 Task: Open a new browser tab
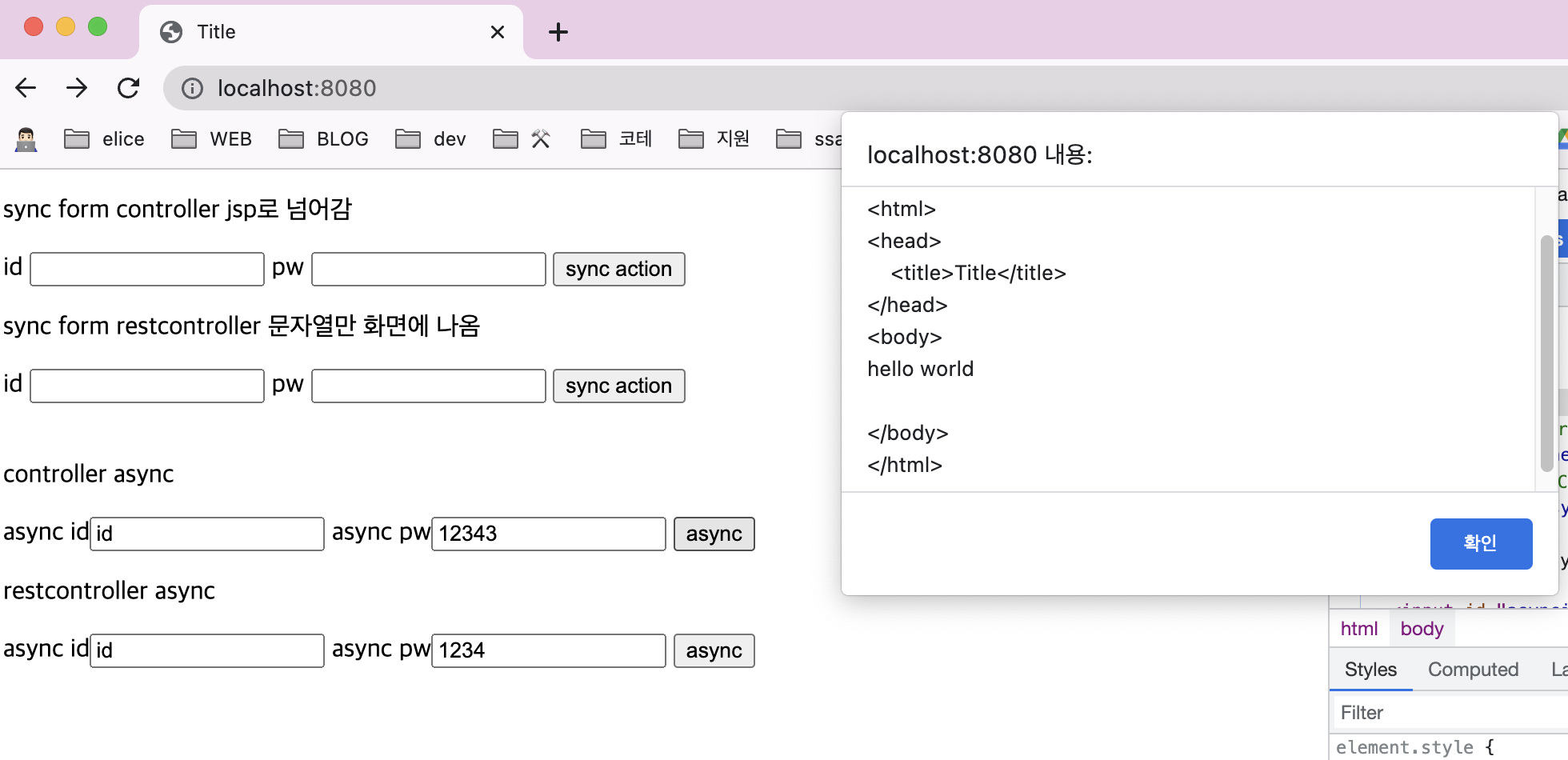click(558, 32)
